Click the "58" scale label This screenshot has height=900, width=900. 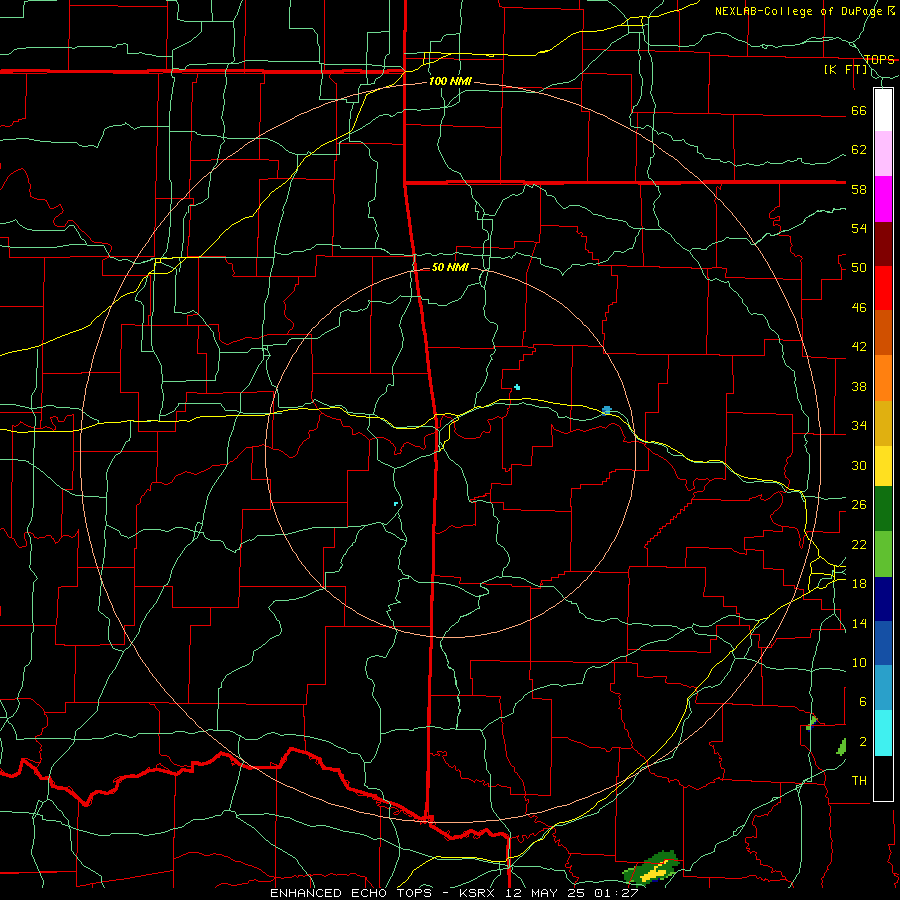point(859,189)
